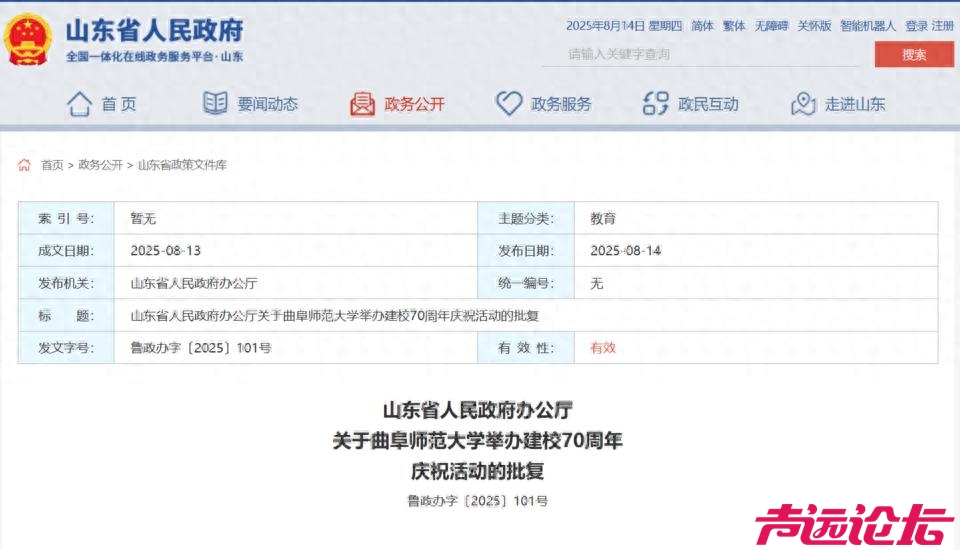Open the 智能机器人 assistant link

[868, 26]
